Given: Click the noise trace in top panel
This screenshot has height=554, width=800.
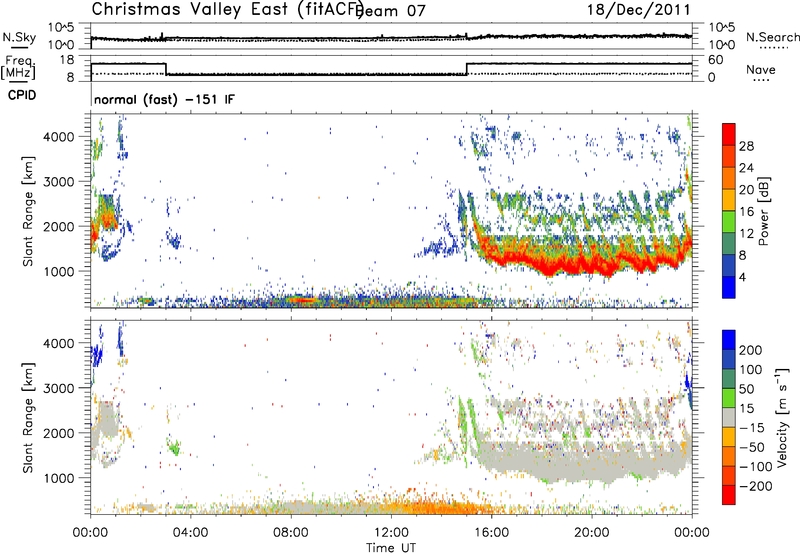Looking at the screenshot, I should (391, 37).
